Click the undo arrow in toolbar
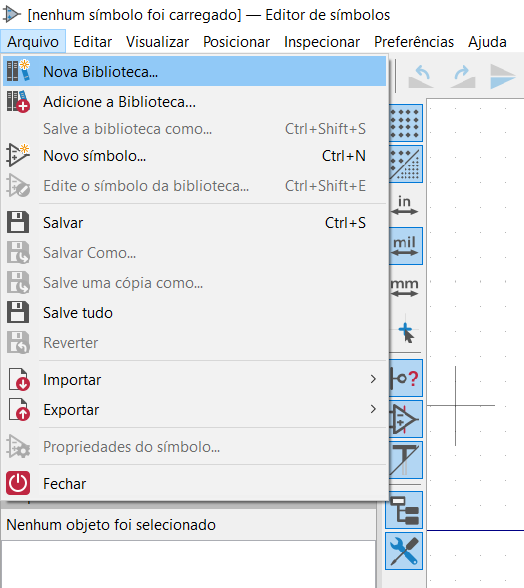Screen dimensions: 524x588 pyautogui.click(x=421, y=77)
